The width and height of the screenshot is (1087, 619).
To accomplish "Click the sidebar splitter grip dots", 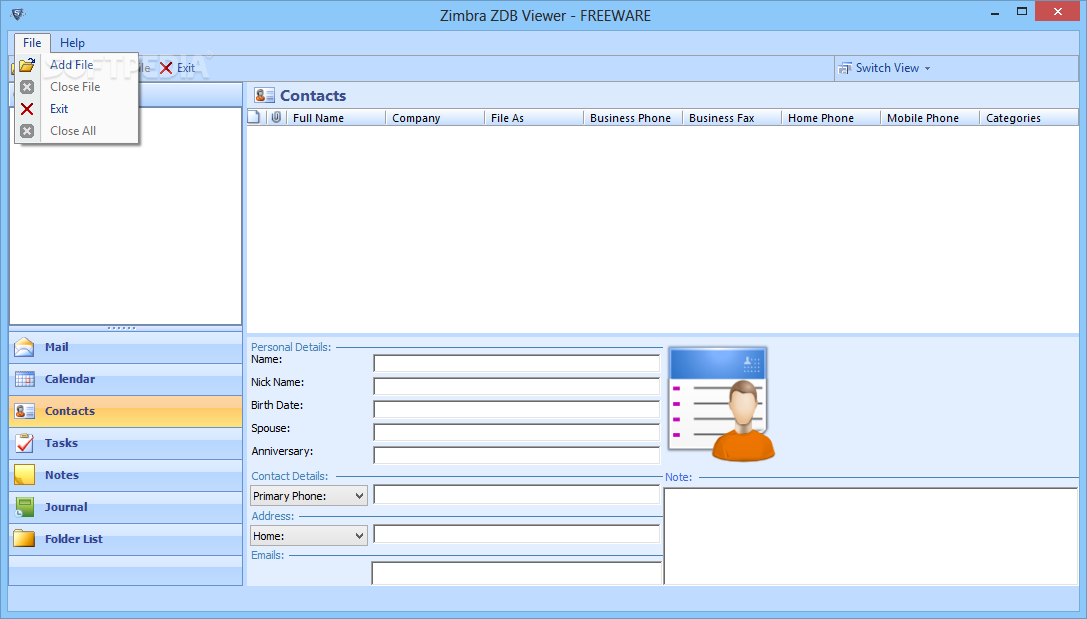I will tap(121, 328).
